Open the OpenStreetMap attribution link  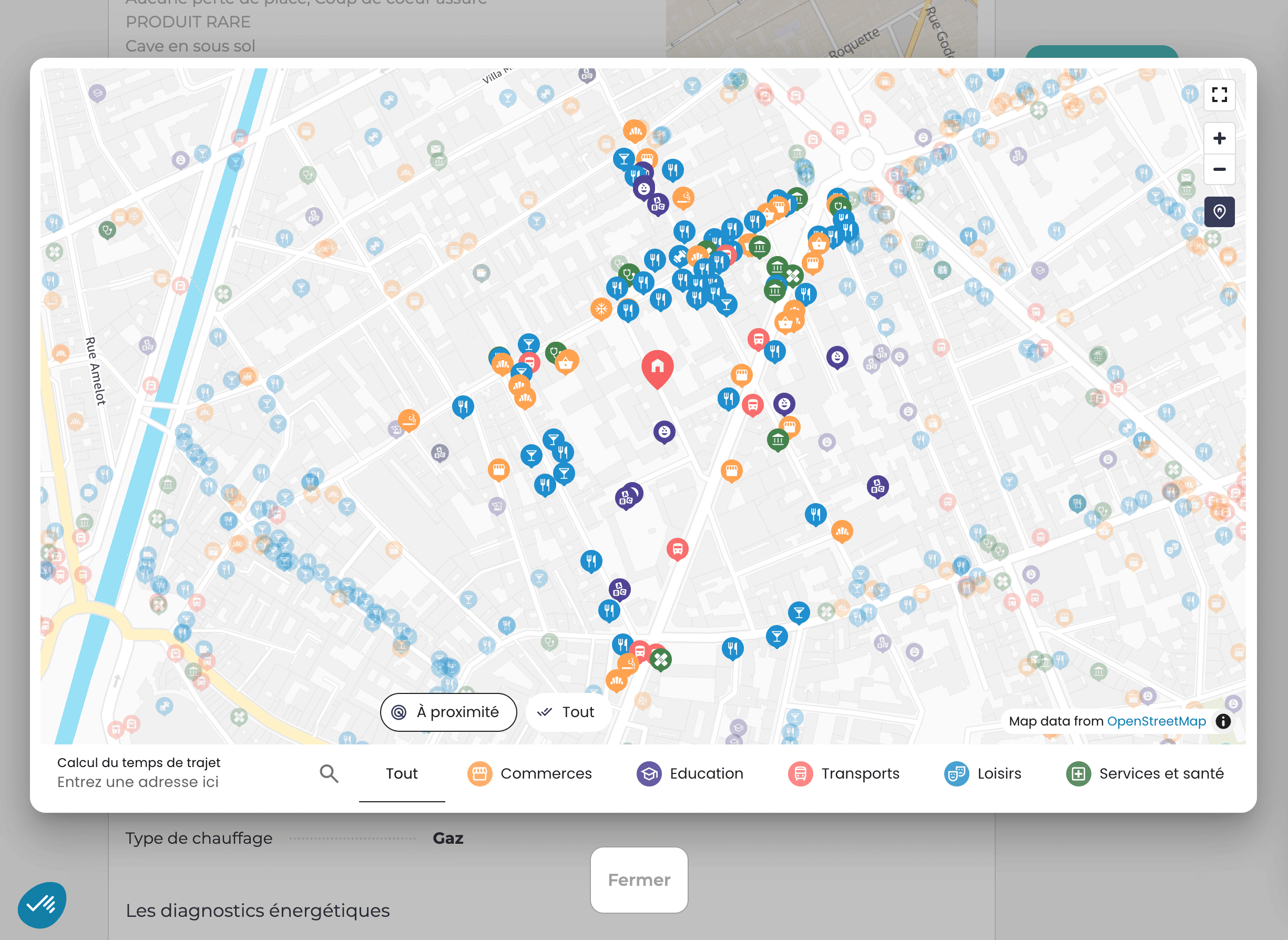coord(1157,721)
